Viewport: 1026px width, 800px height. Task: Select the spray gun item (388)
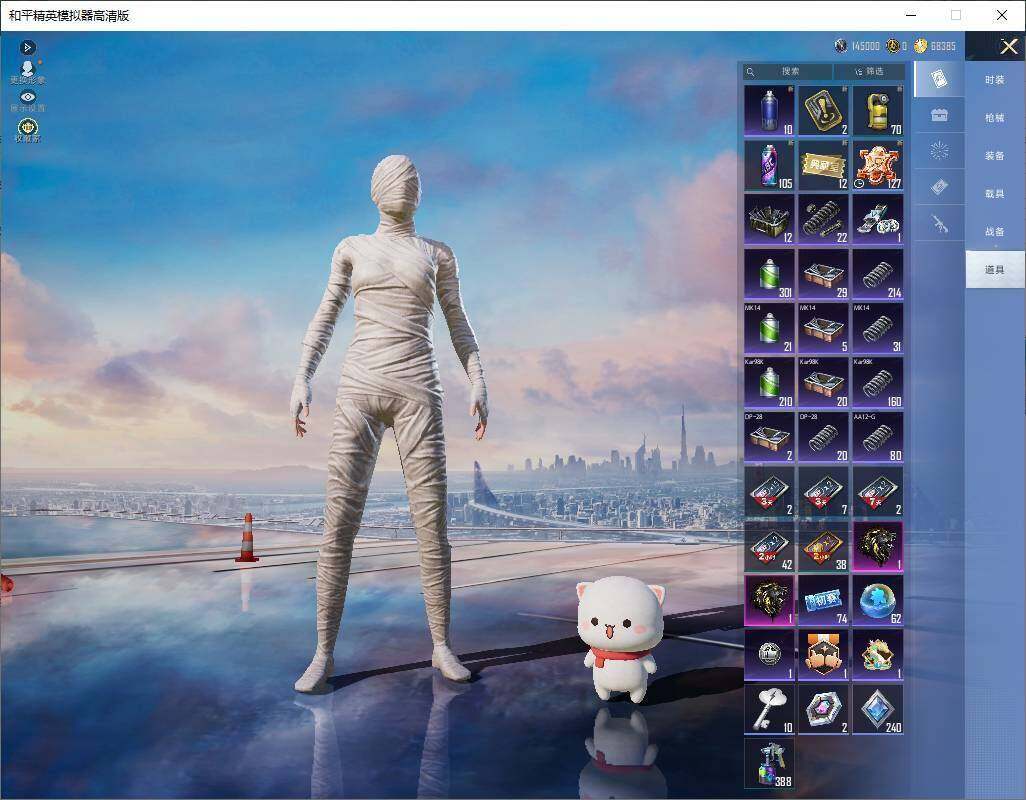point(770,763)
